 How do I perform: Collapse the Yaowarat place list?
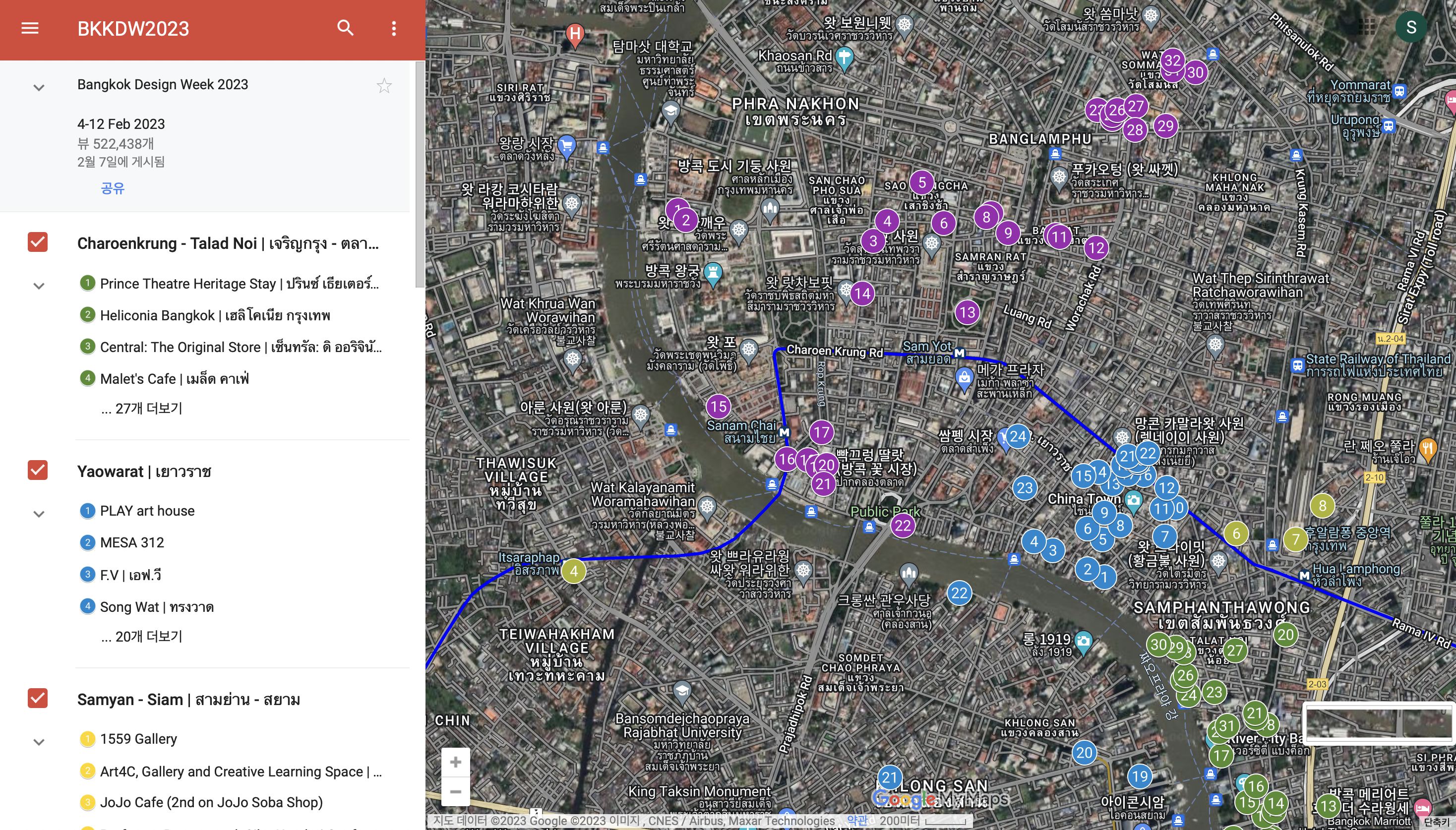pyautogui.click(x=39, y=514)
